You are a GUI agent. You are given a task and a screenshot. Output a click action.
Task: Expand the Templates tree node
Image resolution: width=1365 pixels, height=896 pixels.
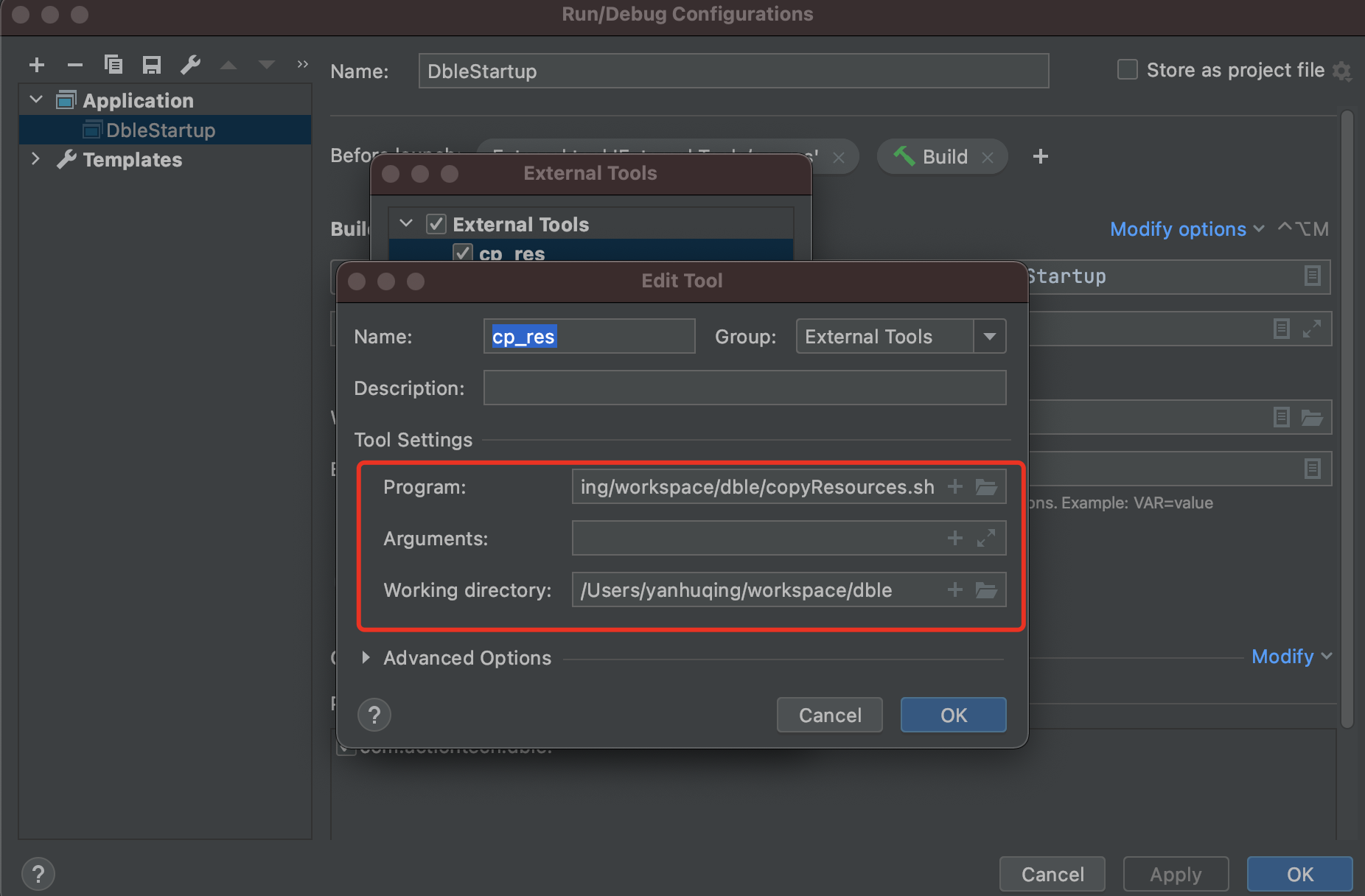[x=35, y=159]
